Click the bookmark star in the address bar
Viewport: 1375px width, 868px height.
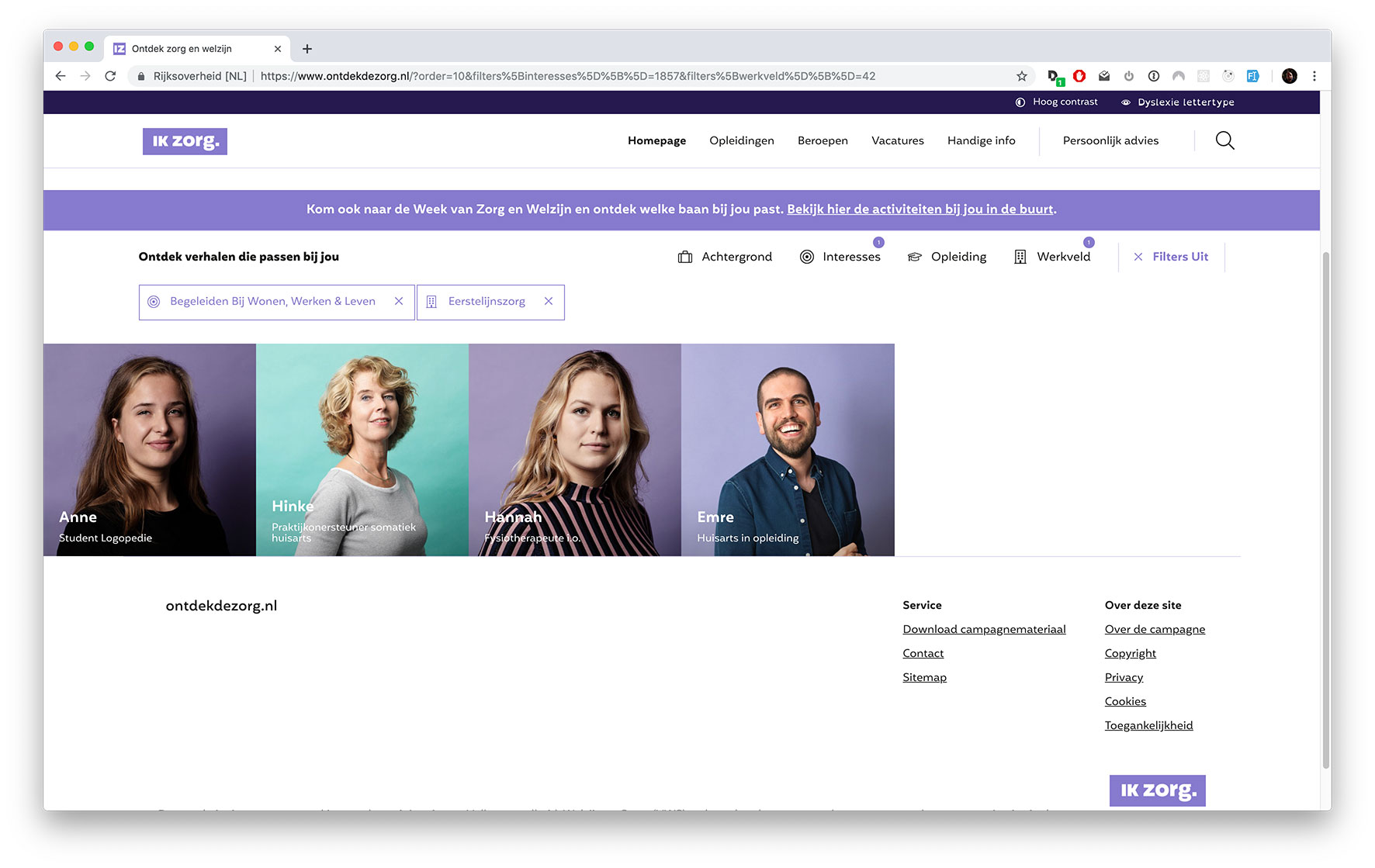pyautogui.click(x=1022, y=76)
